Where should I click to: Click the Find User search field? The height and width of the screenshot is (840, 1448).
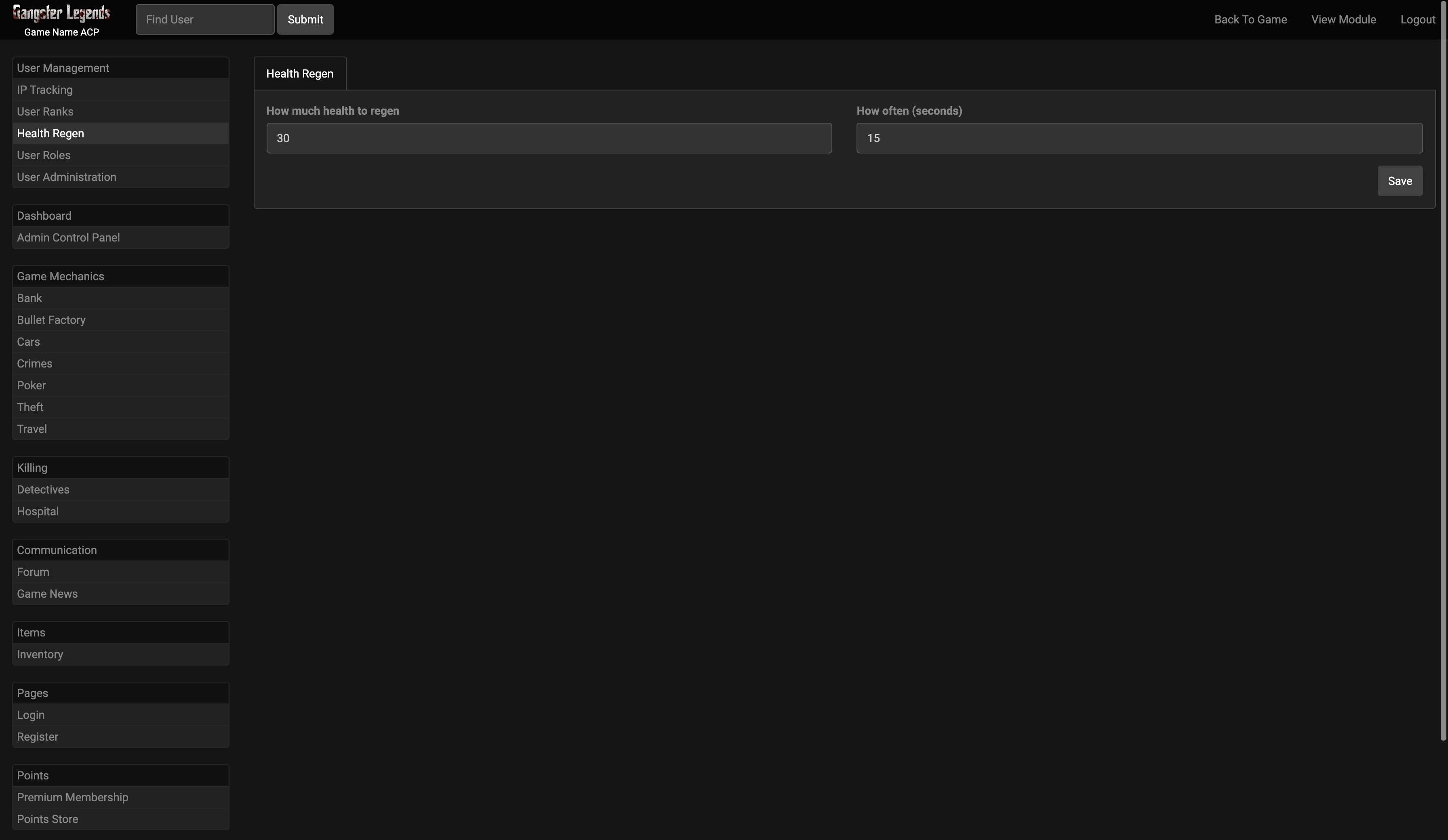[x=204, y=19]
